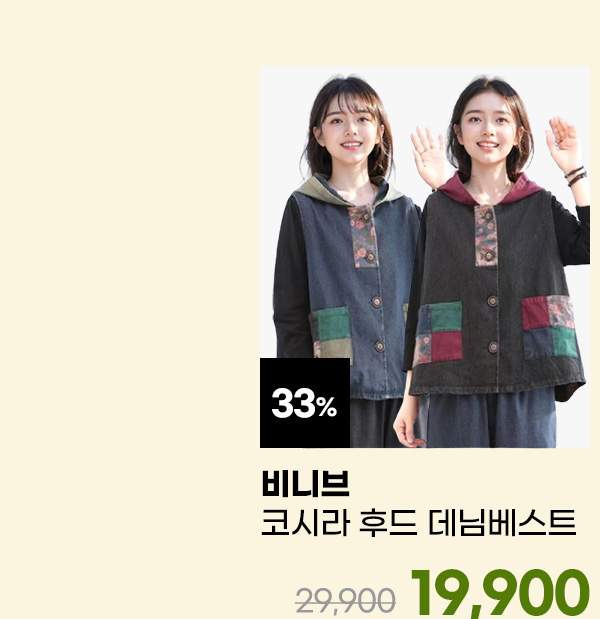Click the floral-trimmed pocket on the black vest

point(549,327)
